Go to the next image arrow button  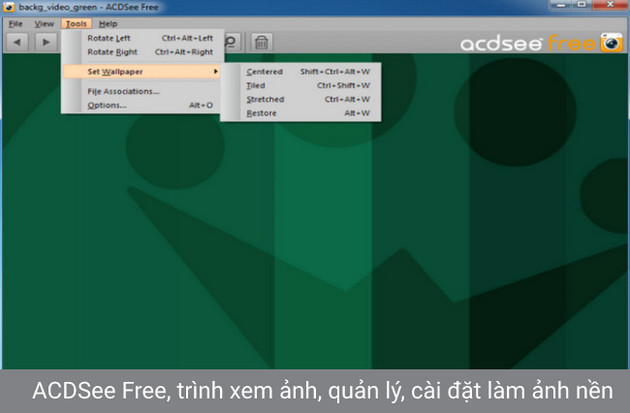46,42
